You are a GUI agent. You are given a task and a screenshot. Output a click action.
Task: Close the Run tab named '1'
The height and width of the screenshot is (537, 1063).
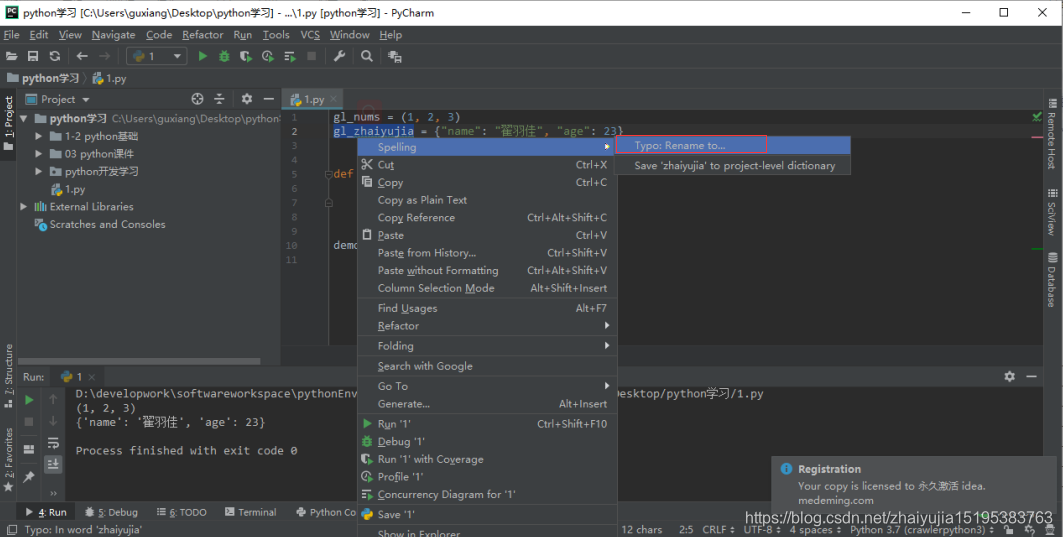click(x=92, y=377)
